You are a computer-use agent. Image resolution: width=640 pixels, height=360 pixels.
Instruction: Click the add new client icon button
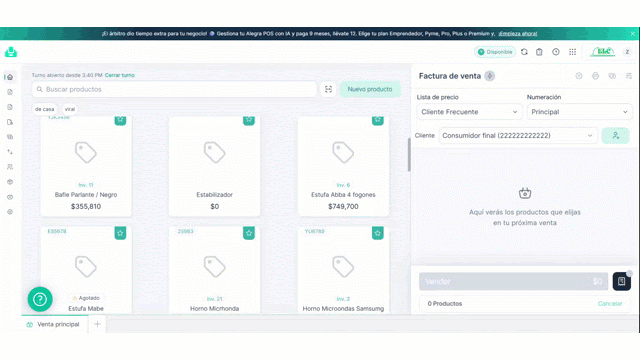615,136
